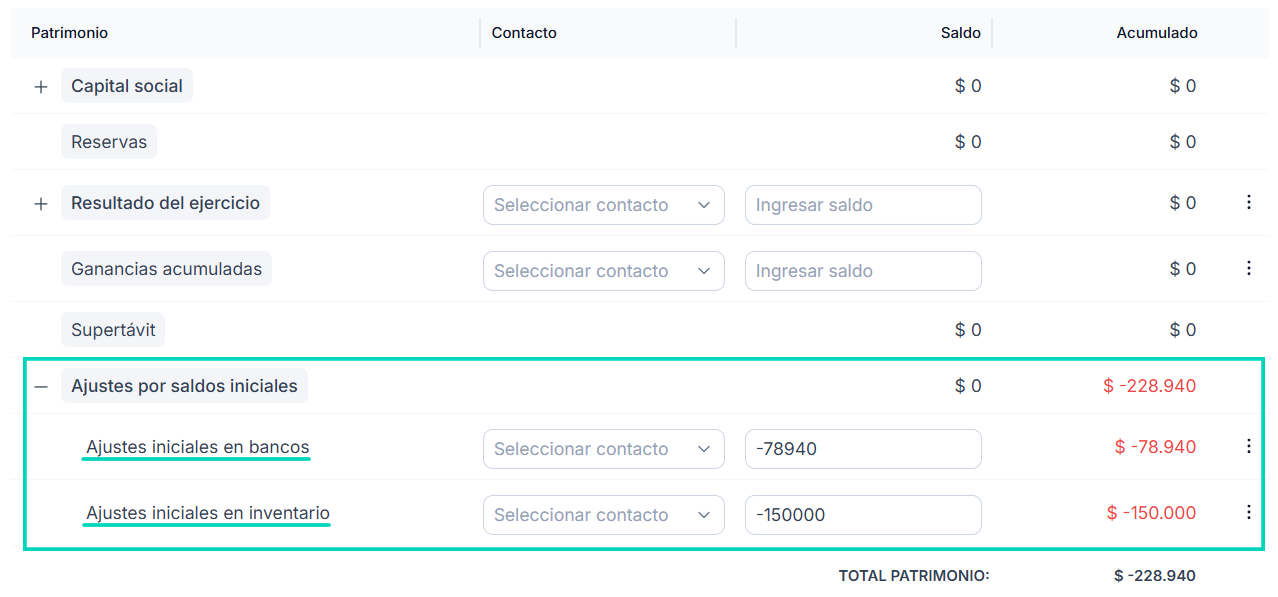Open contact dropdown for Resultado del ejercicio
1278x597 pixels.
[603, 204]
